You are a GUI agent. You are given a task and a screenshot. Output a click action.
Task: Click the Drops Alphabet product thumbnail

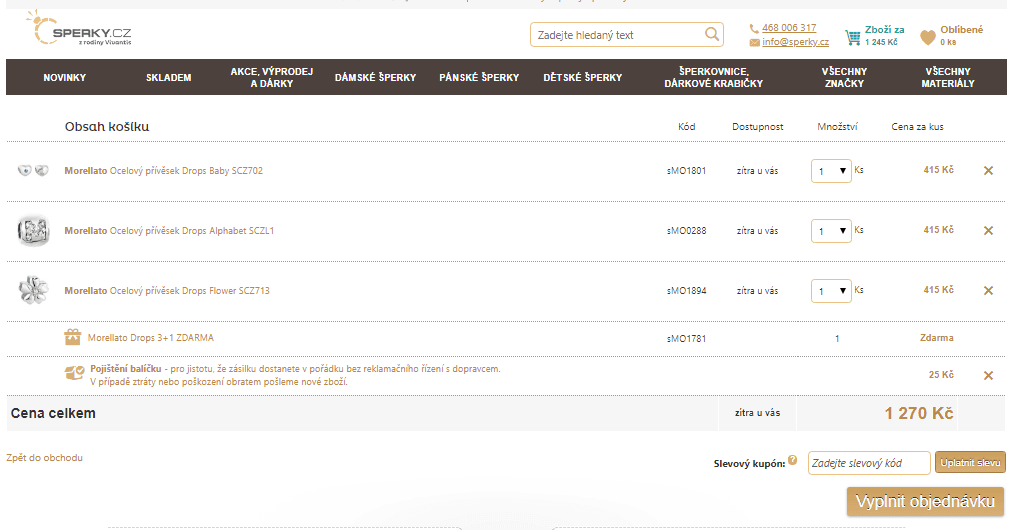(33, 231)
